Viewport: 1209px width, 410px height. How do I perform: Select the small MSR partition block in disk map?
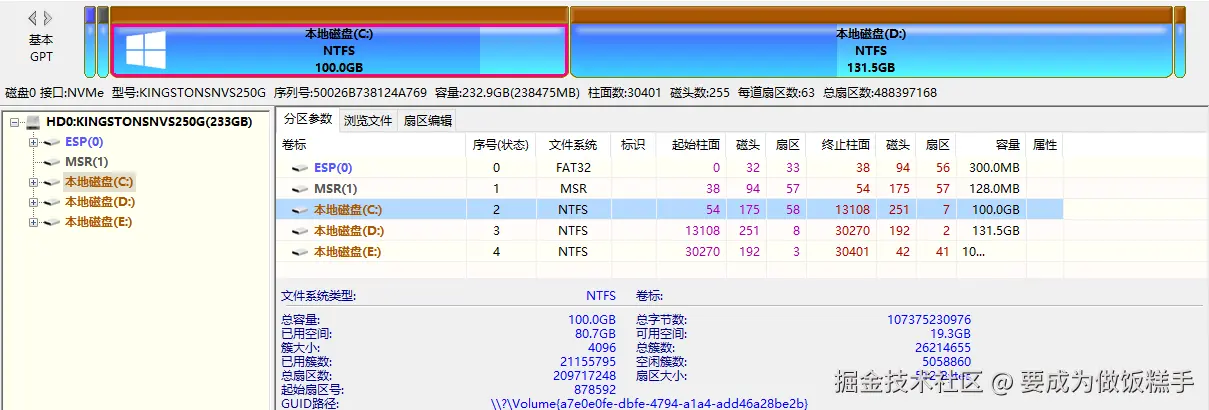click(103, 42)
